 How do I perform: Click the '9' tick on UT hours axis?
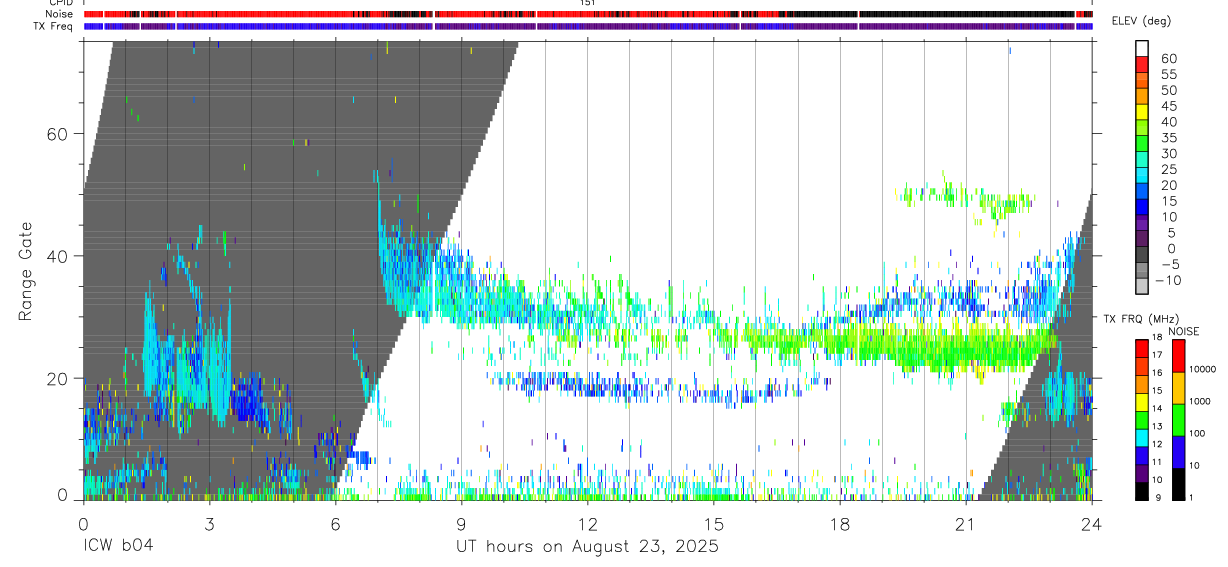[x=461, y=523]
